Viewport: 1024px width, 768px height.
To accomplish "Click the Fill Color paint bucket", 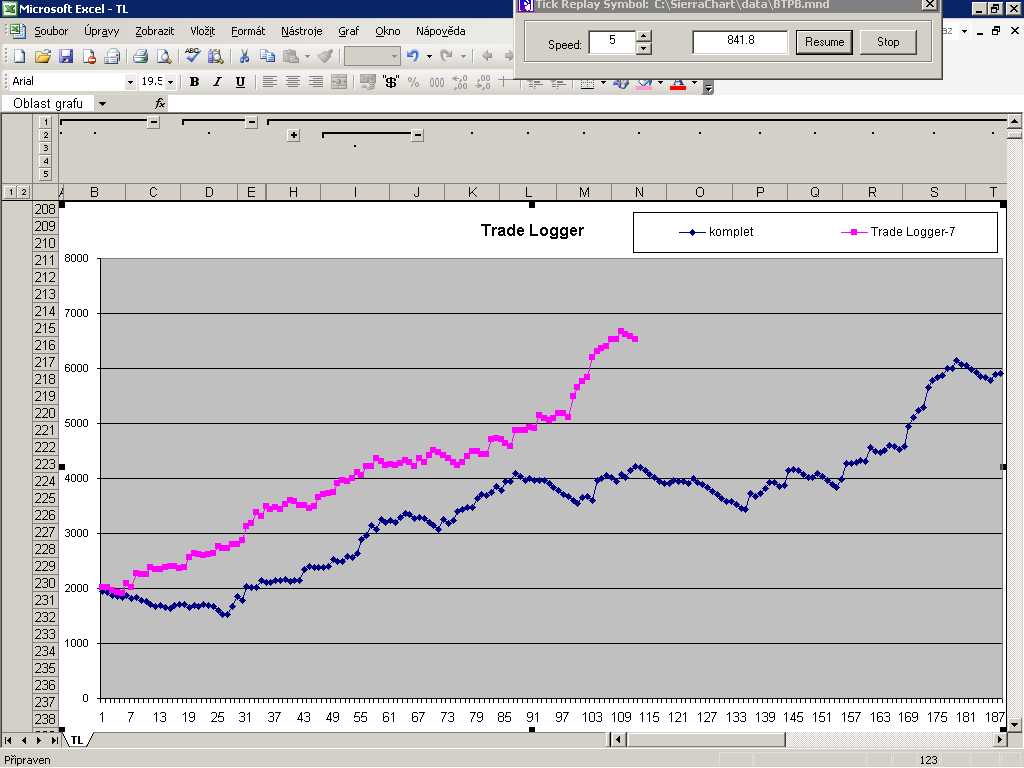I will [x=644, y=84].
